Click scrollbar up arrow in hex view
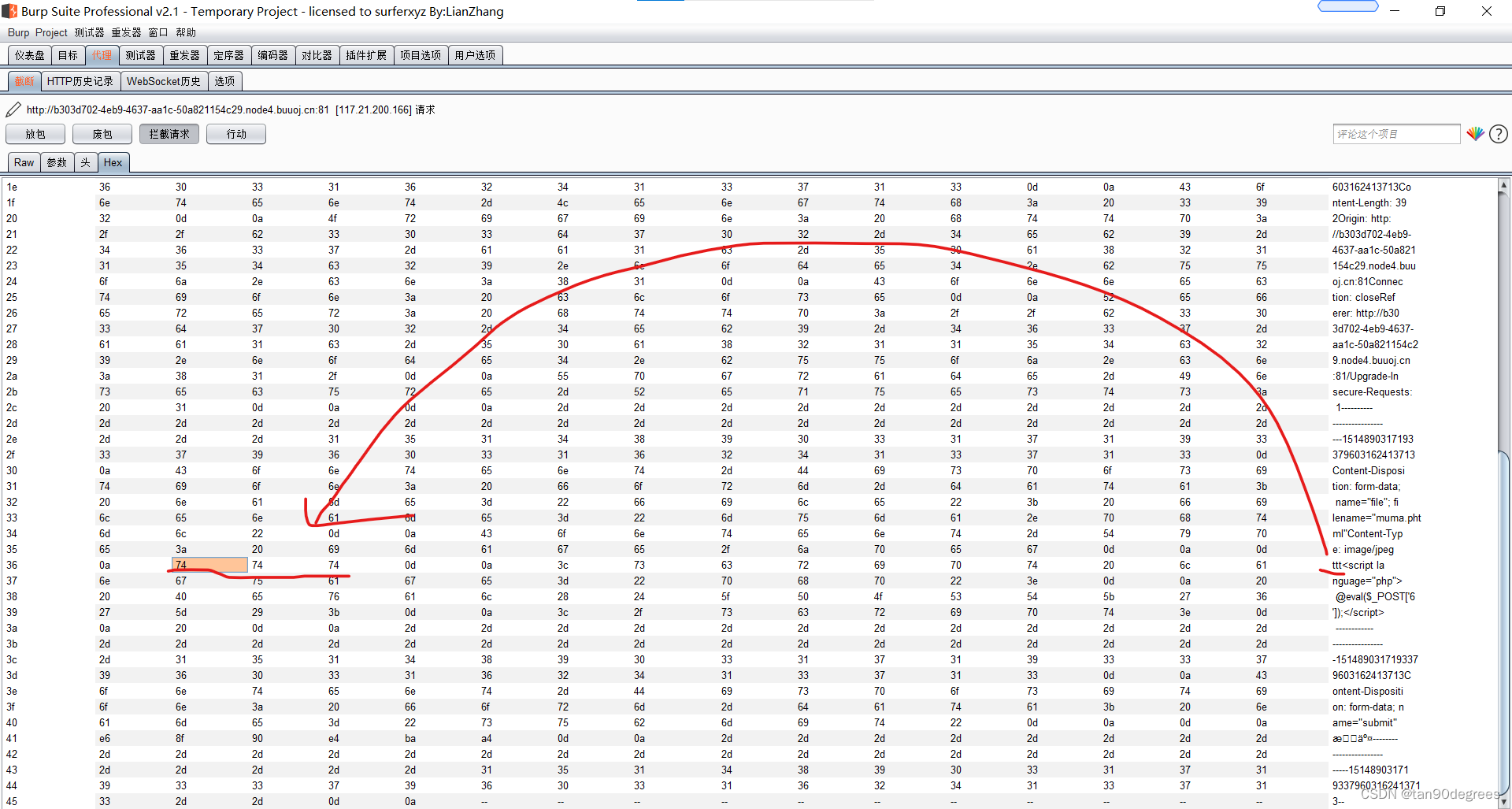Viewport: 1512px width, 809px height. click(x=1503, y=185)
